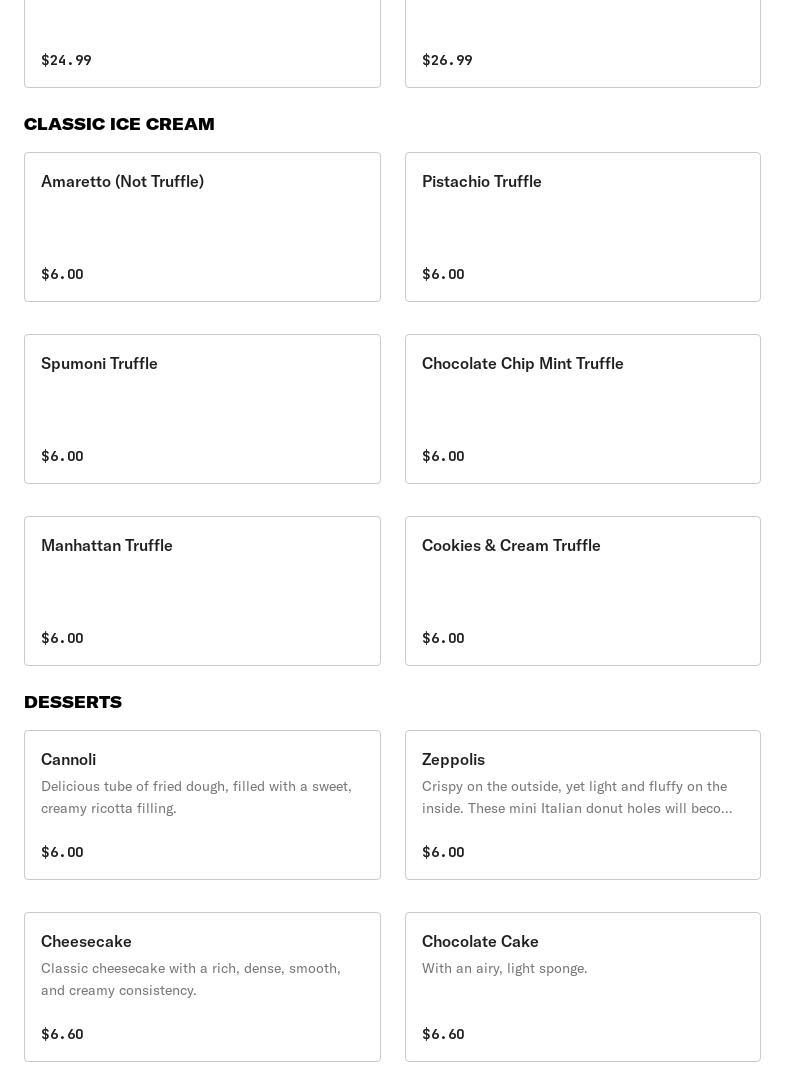Viewport: 785px width, 1088px height.
Task: Click the Desserts section heading
Action: point(73,702)
